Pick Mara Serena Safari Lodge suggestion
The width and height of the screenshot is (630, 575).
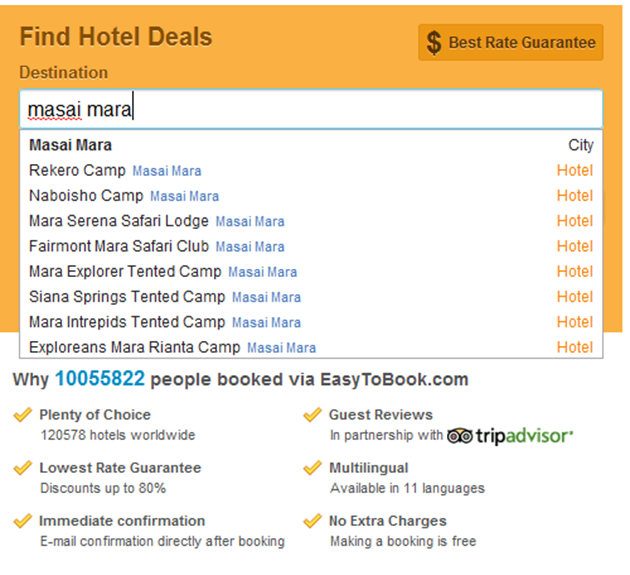119,221
